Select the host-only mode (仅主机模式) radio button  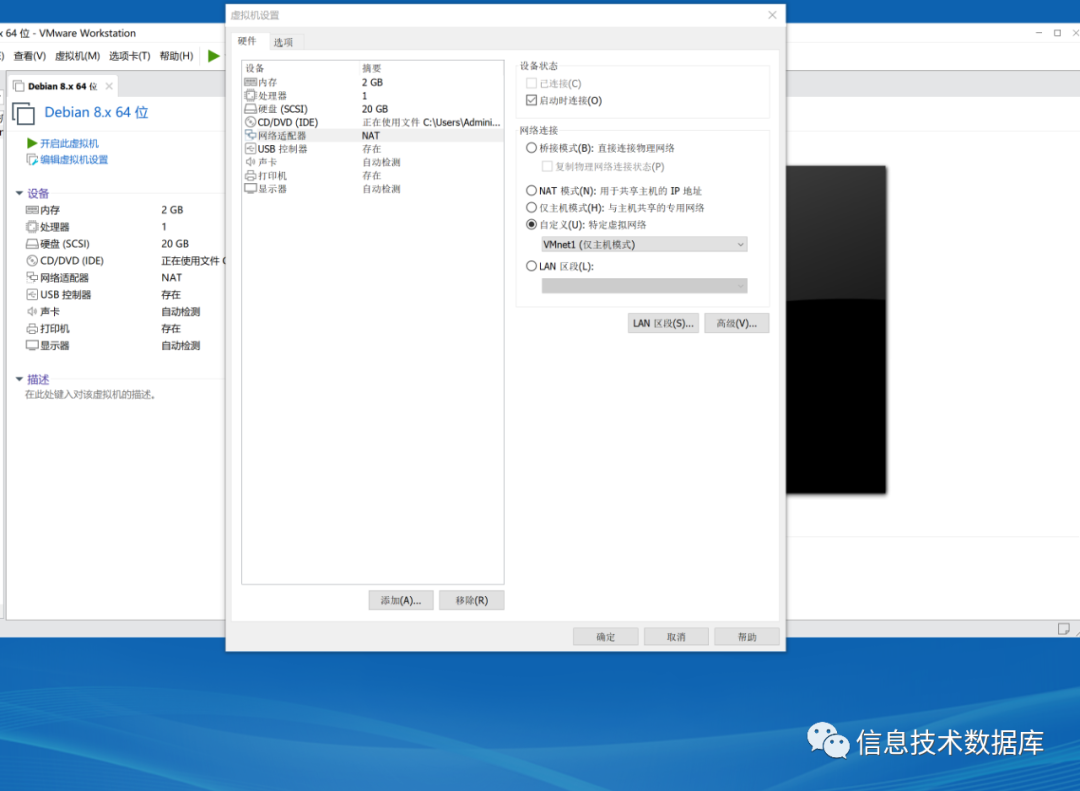[x=531, y=207]
